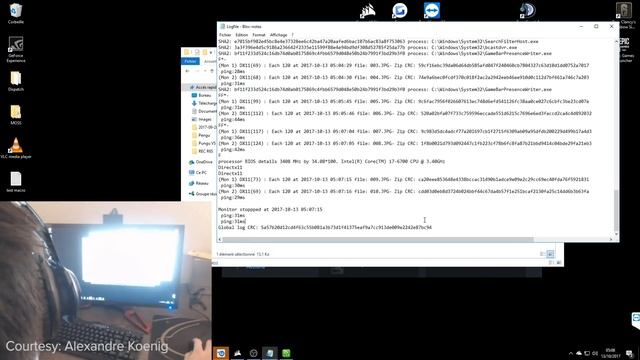Viewport: 640px width, 360px height.
Task: Open the round wheel taskbar icon
Action: click(253, 353)
